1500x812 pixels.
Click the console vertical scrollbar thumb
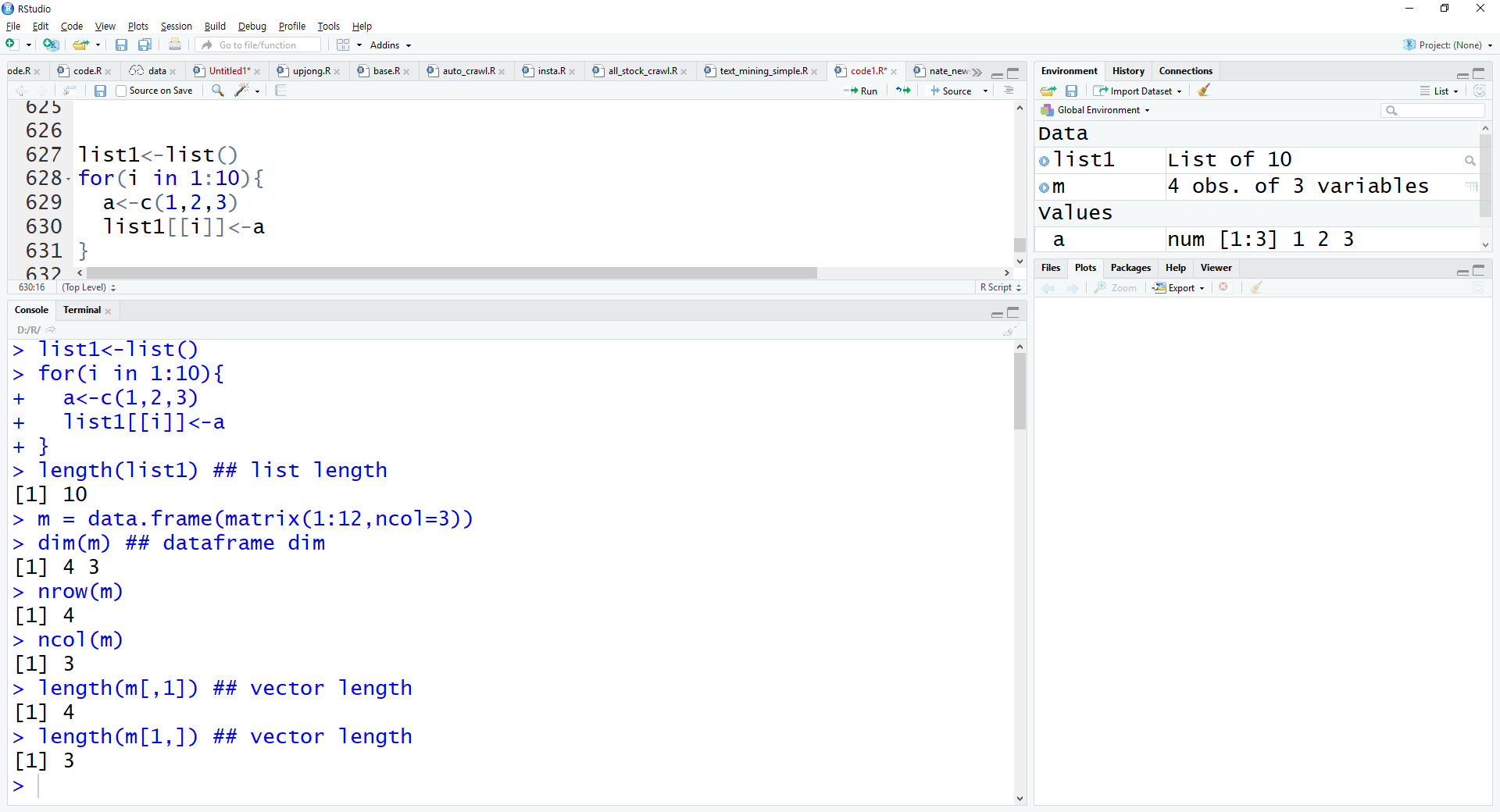1020,391
